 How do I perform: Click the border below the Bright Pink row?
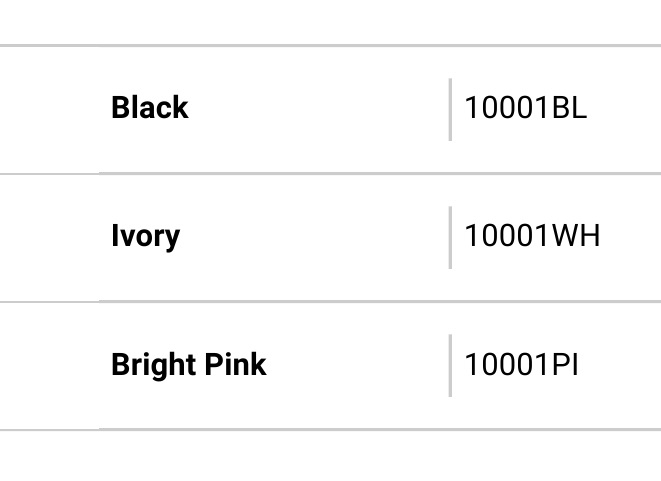[x=330, y=430]
